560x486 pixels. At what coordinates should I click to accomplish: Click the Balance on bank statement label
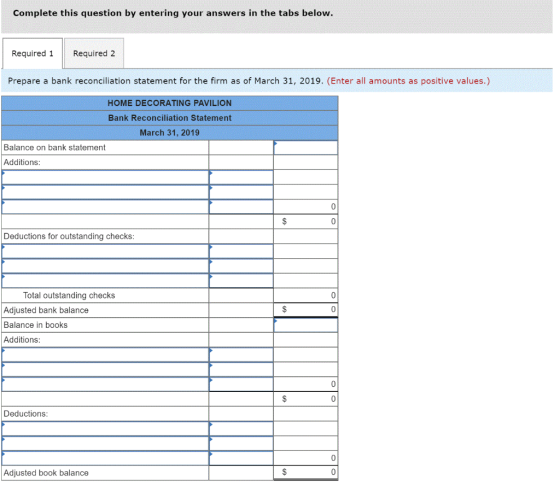coord(55,148)
